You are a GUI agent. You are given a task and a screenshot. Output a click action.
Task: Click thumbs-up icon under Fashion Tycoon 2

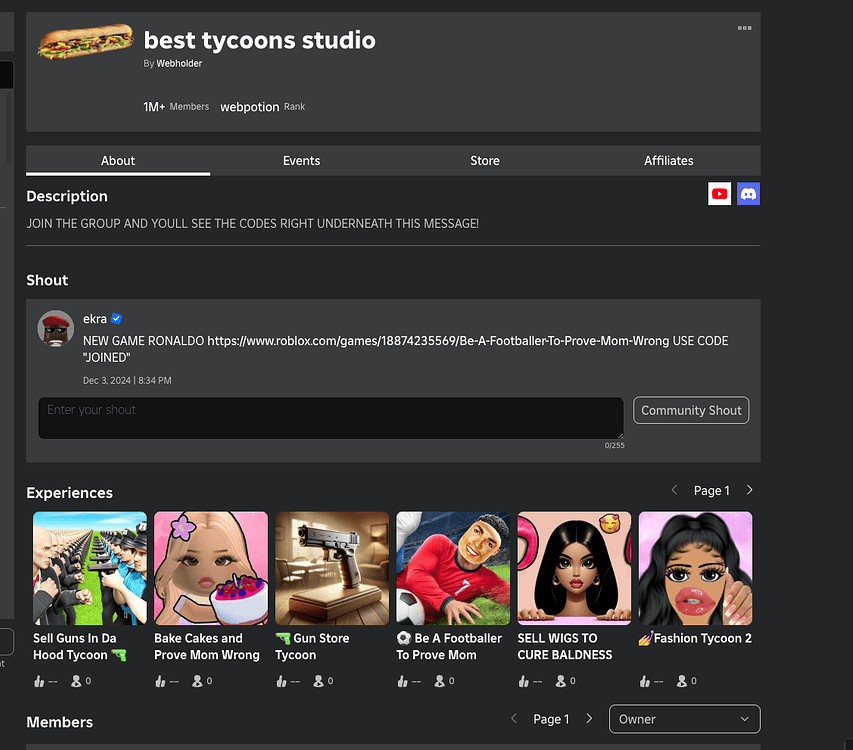click(x=645, y=681)
